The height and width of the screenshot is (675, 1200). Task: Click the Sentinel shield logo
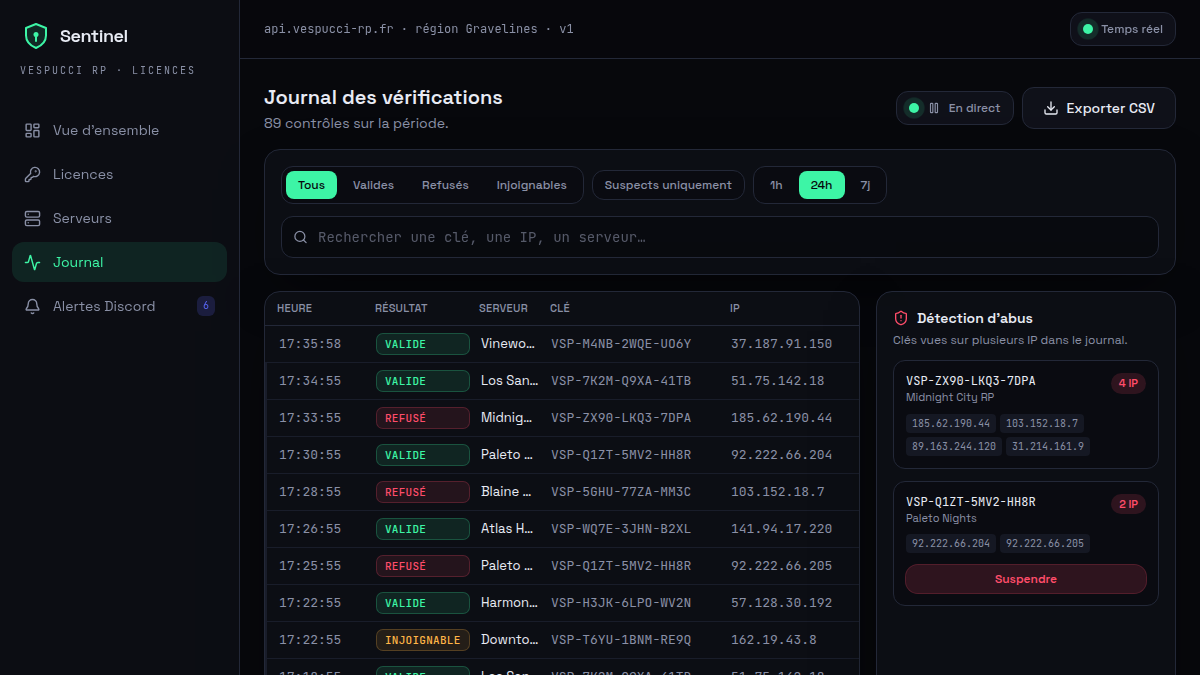point(36,36)
